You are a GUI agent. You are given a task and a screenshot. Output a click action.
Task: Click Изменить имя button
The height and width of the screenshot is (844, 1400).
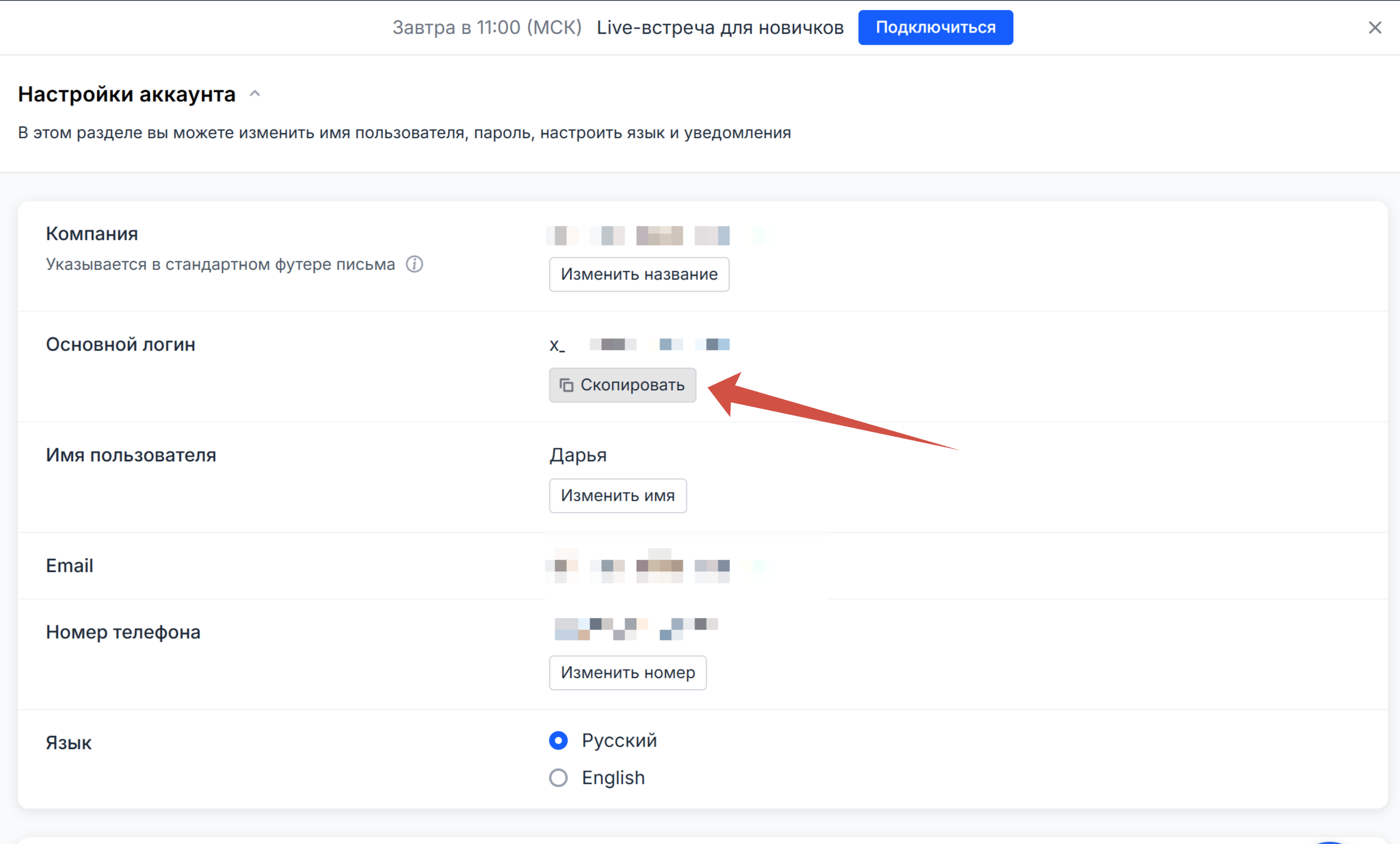pos(618,496)
